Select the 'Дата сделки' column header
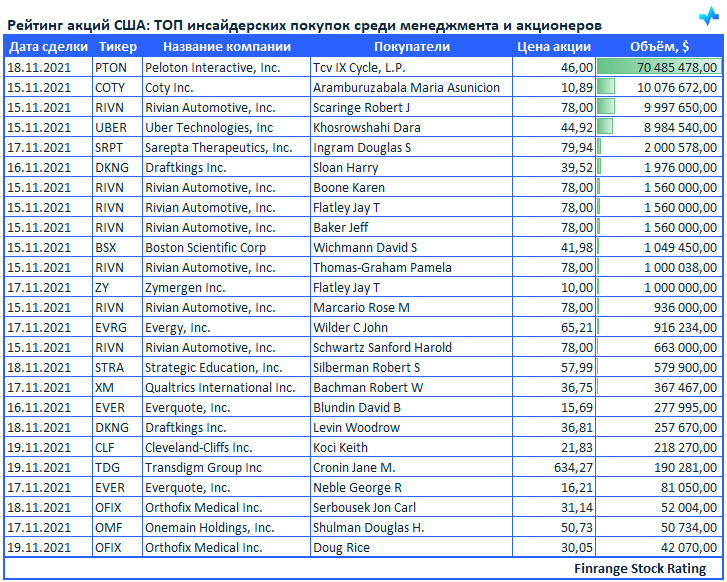The image size is (727, 582). click(x=48, y=47)
